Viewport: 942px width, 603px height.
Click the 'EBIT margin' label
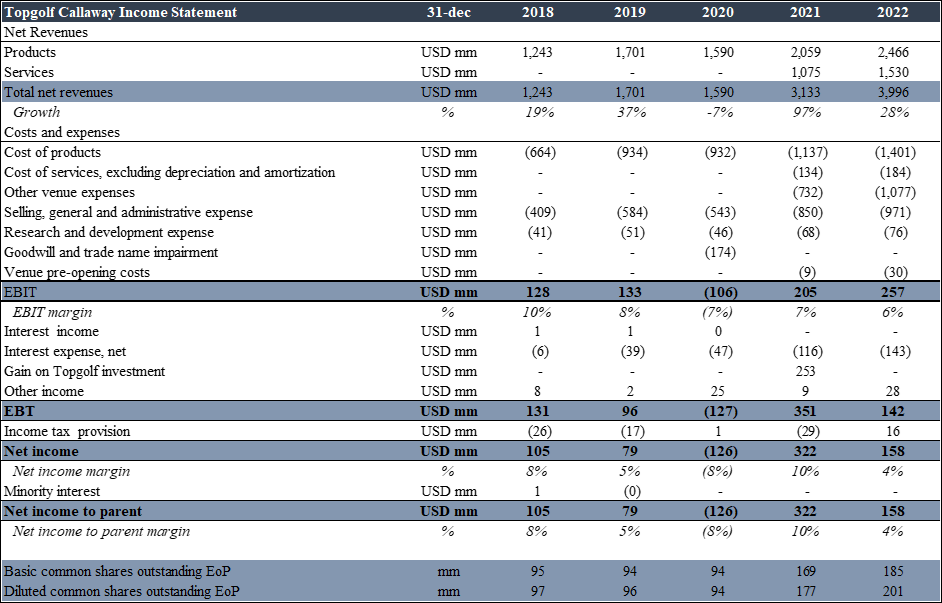tap(52, 312)
